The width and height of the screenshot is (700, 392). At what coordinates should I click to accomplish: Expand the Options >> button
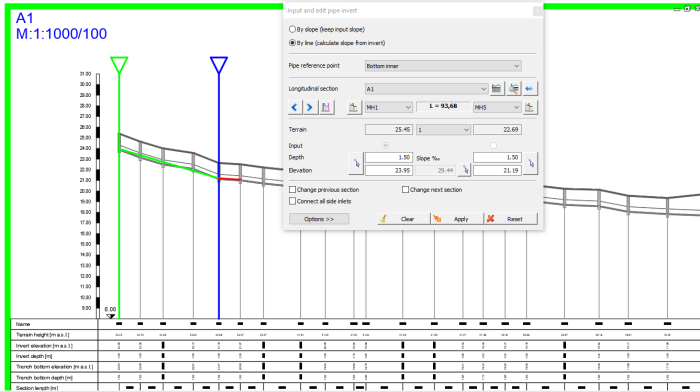(x=319, y=219)
